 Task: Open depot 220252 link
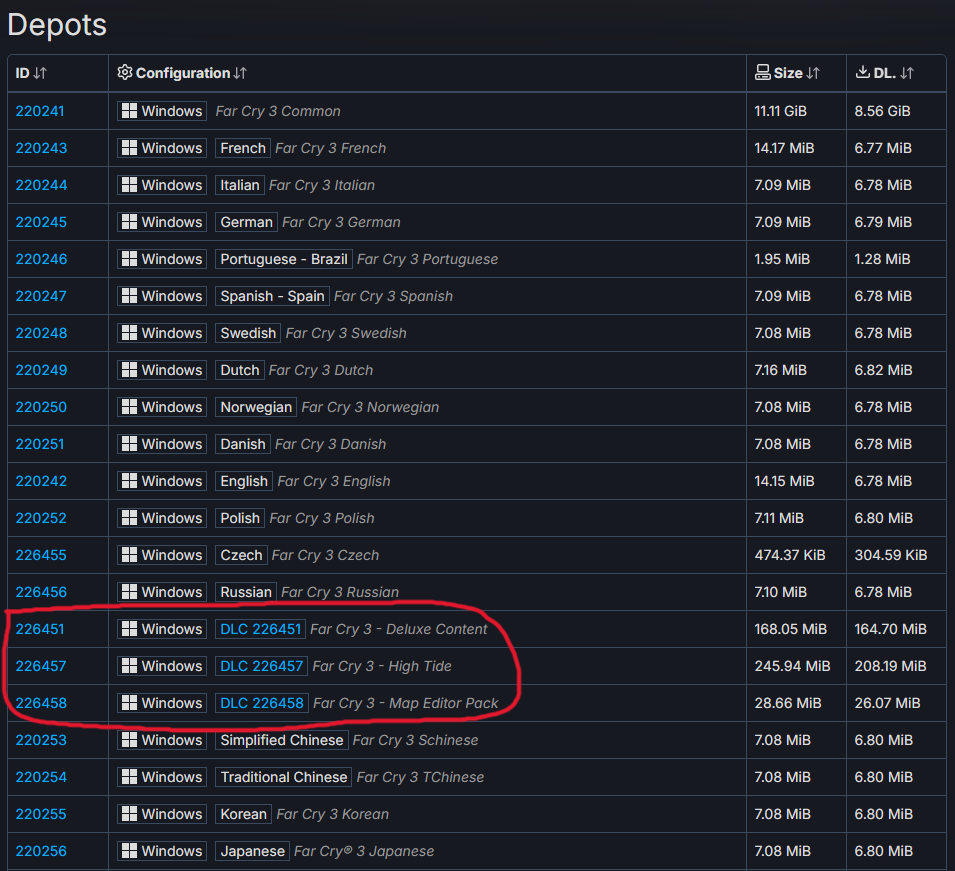click(x=41, y=518)
